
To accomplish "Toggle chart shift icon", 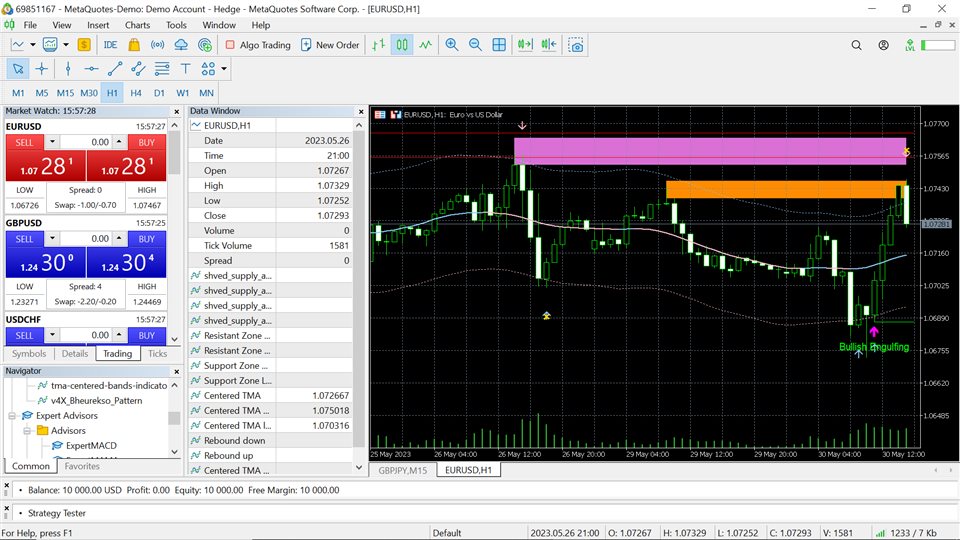I will click(x=549, y=45).
